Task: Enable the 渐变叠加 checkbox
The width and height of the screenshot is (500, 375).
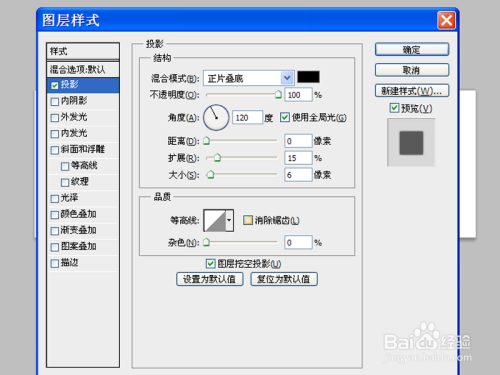Action: click(55, 231)
